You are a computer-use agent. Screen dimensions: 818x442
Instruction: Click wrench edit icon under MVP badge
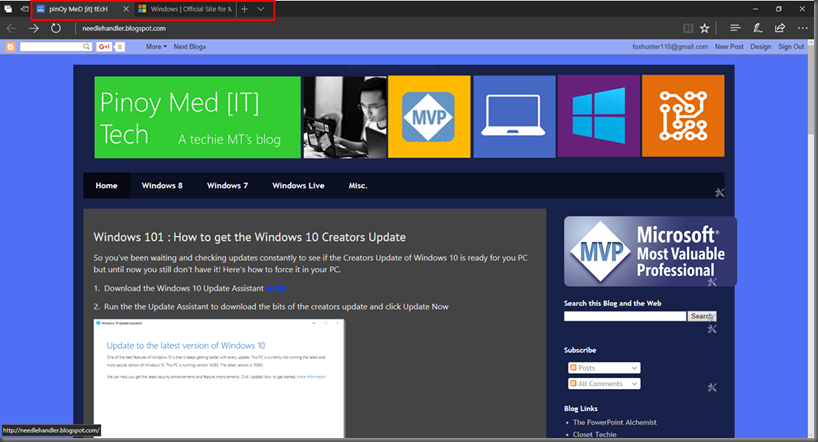tap(712, 282)
